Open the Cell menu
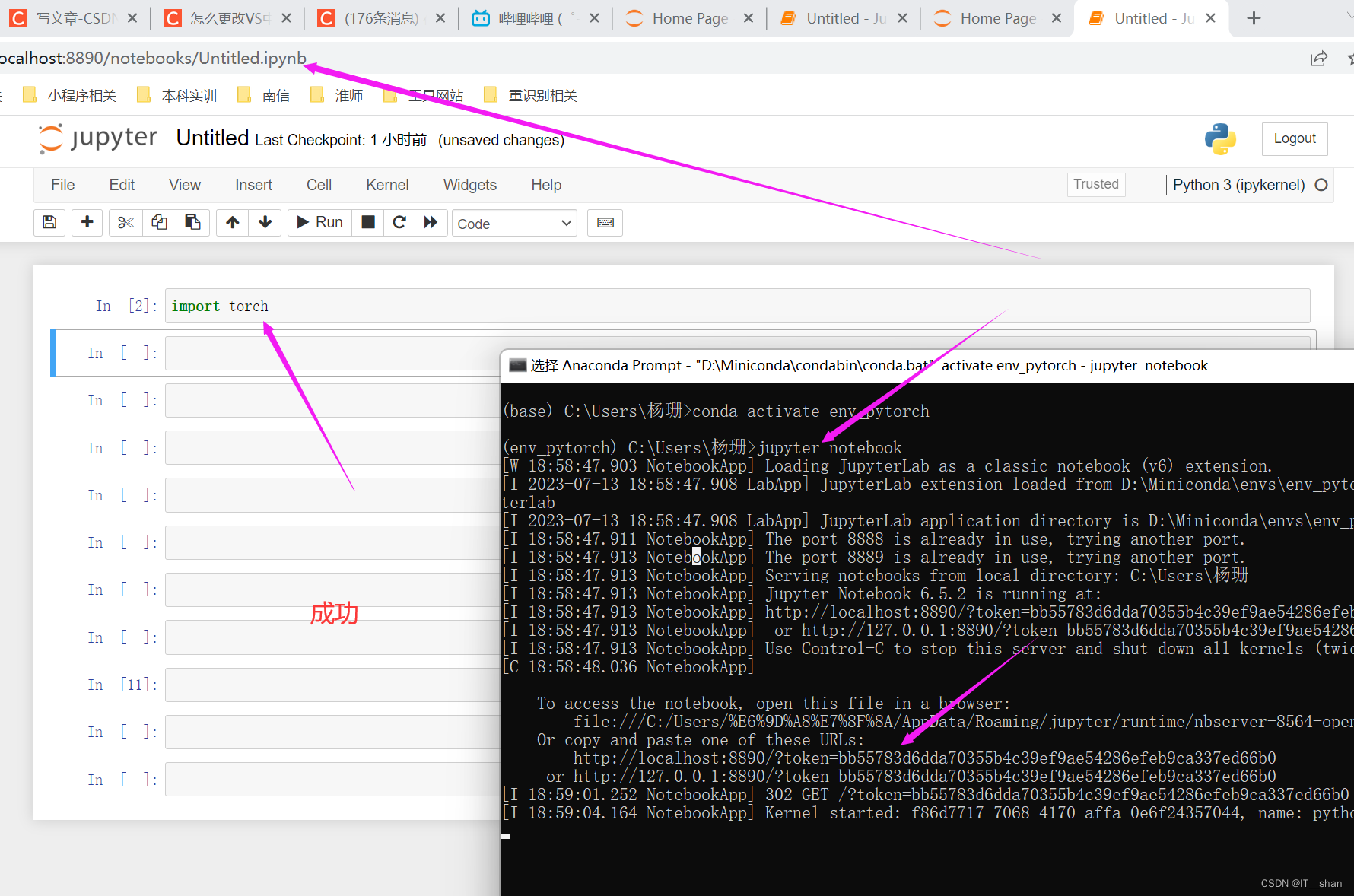 319,185
